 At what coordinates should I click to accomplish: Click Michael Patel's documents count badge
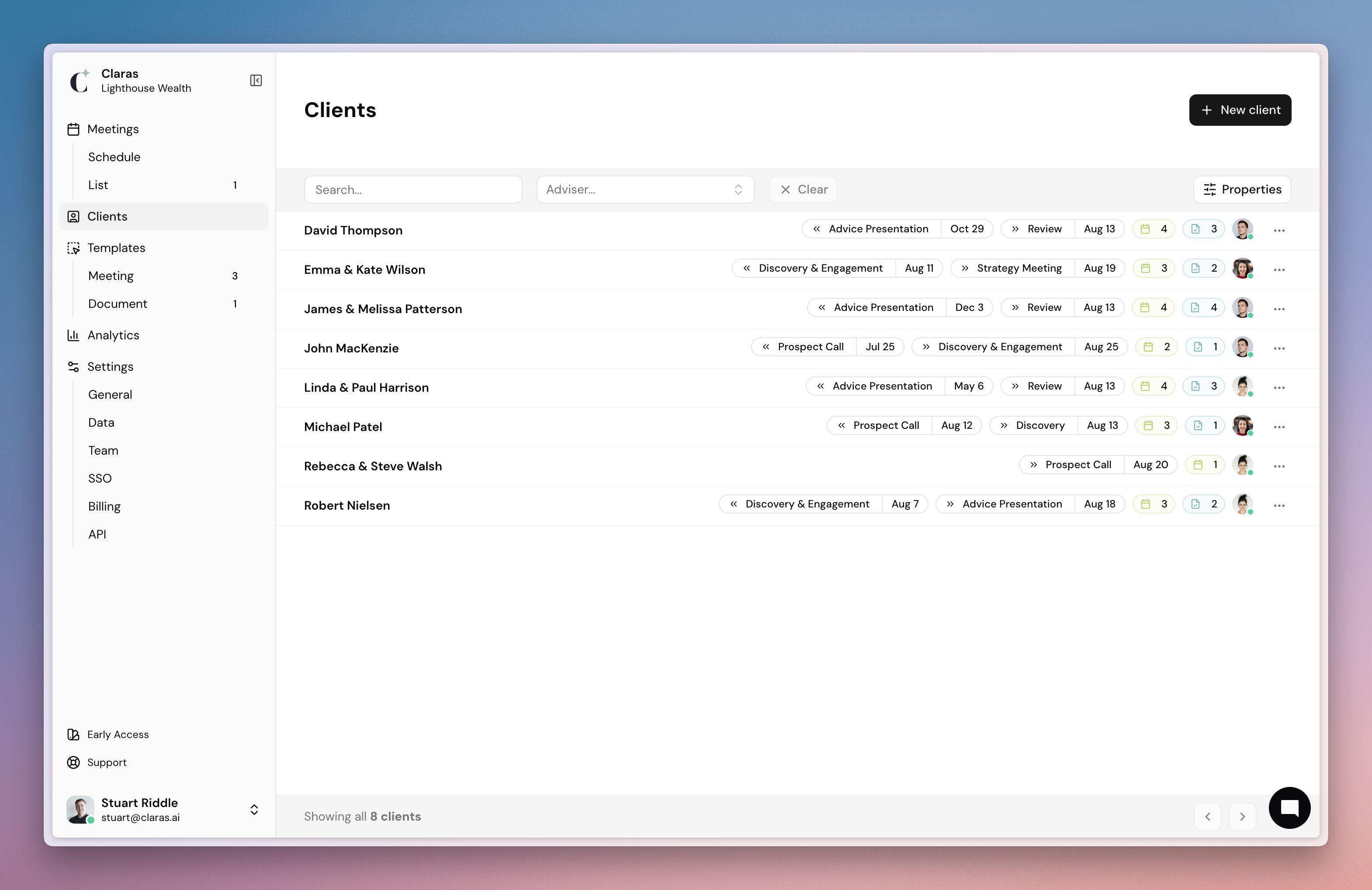[x=1205, y=425]
